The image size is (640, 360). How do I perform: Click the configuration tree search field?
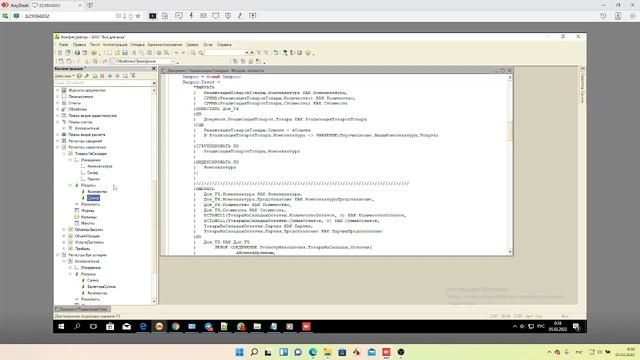pos(103,83)
